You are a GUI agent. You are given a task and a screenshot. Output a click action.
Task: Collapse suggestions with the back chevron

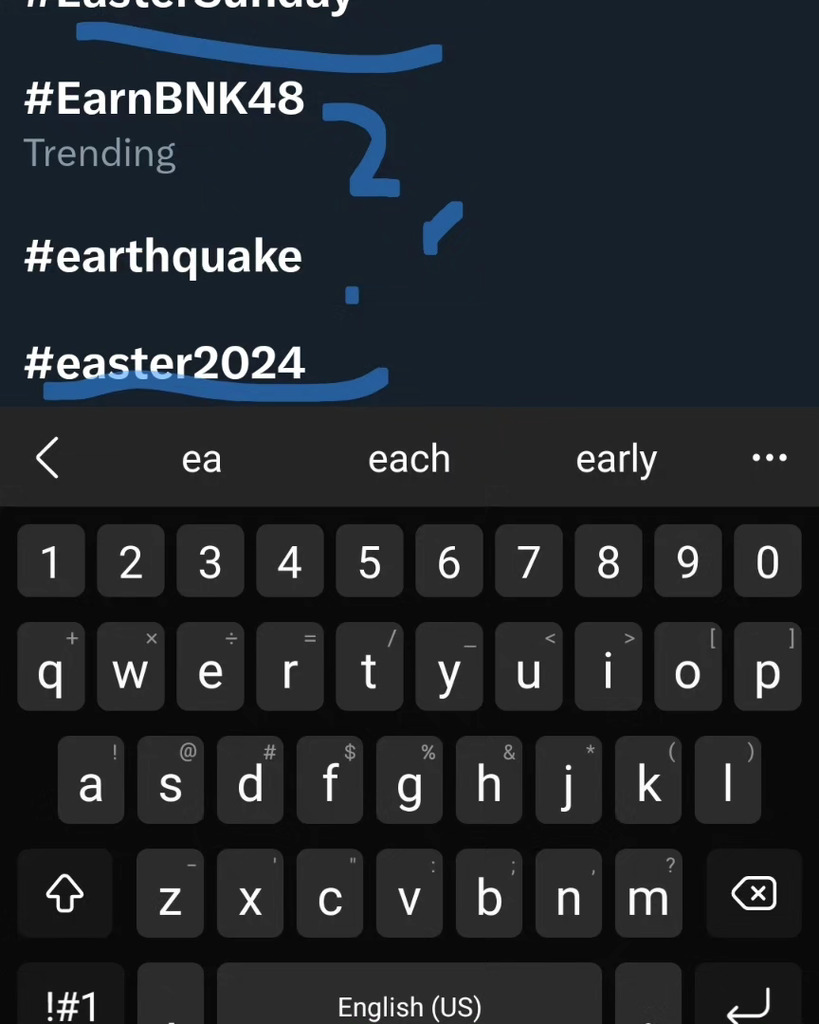48,459
